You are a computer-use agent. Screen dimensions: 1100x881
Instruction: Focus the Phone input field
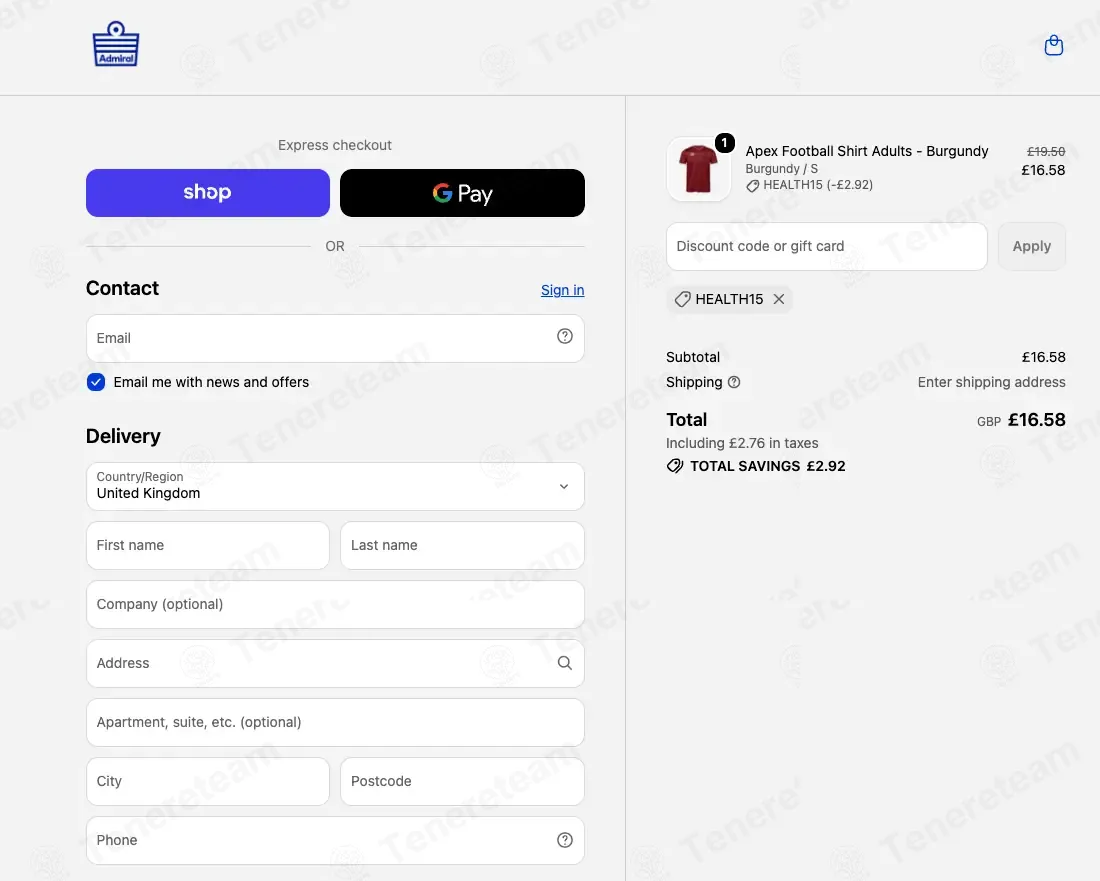point(335,840)
